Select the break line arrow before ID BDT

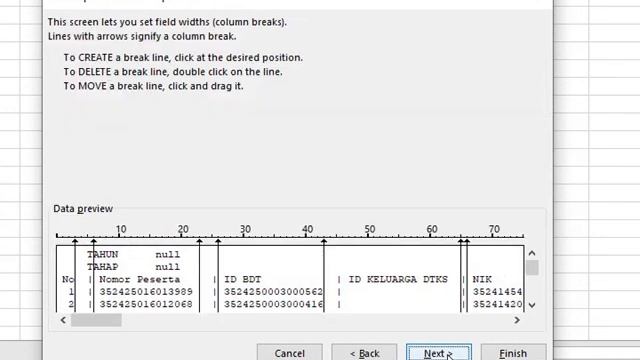tap(218, 242)
